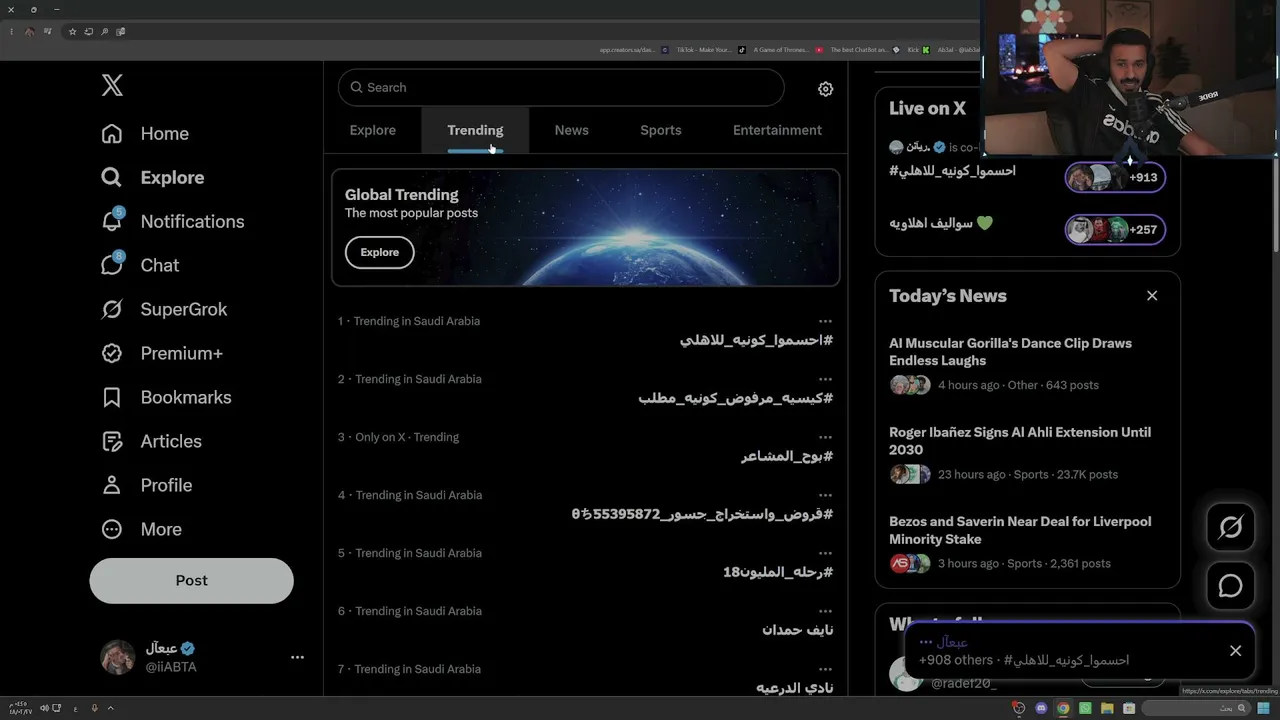
Task: Open the #كيسيه_مرفوض_كونيه_مطلب trend
Action: click(x=735, y=398)
